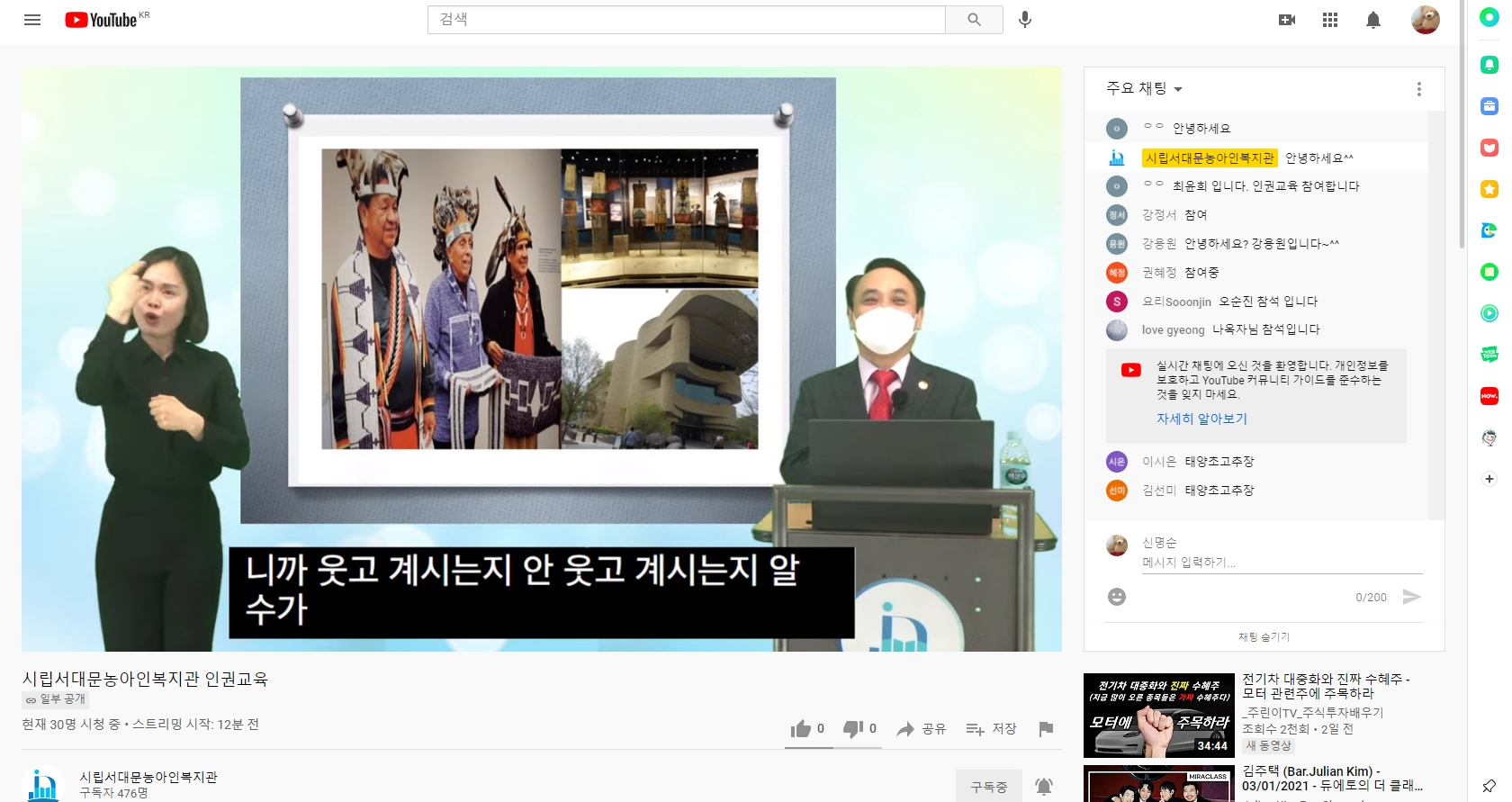Open 시립서대문농아인복지관 channel name below video
The height and width of the screenshot is (802, 1512).
(x=148, y=777)
